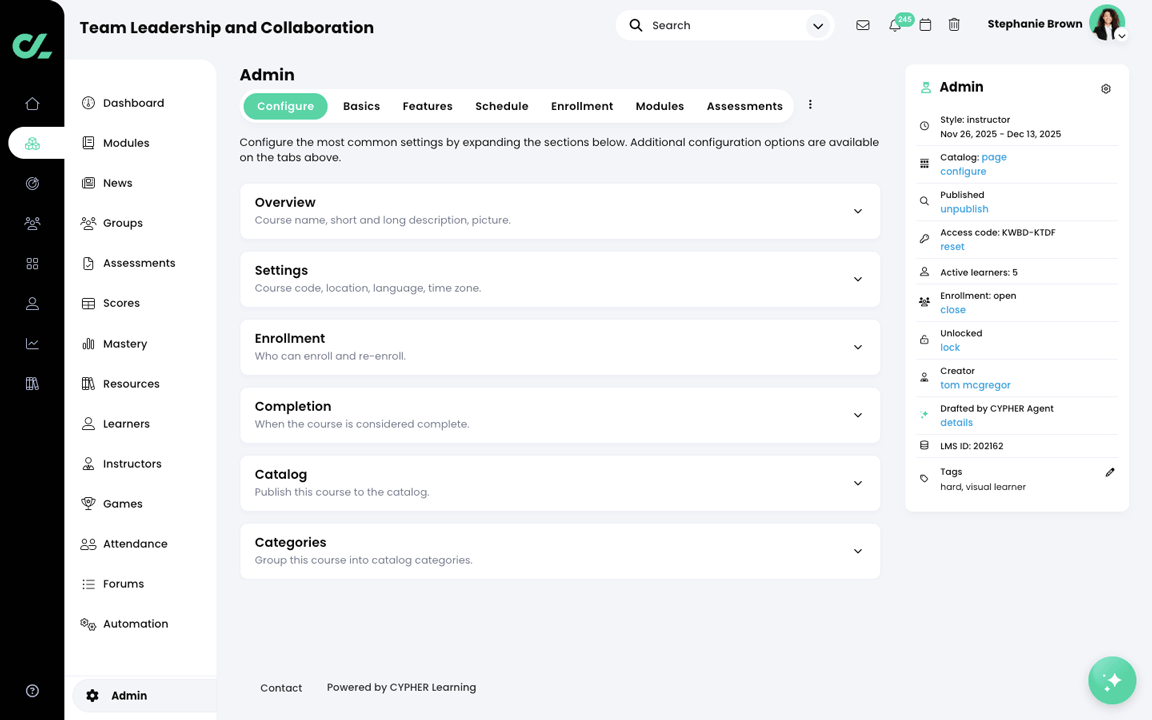1152x720 pixels.
Task: Open the groups people icon in black sidebar
Action: [32, 223]
